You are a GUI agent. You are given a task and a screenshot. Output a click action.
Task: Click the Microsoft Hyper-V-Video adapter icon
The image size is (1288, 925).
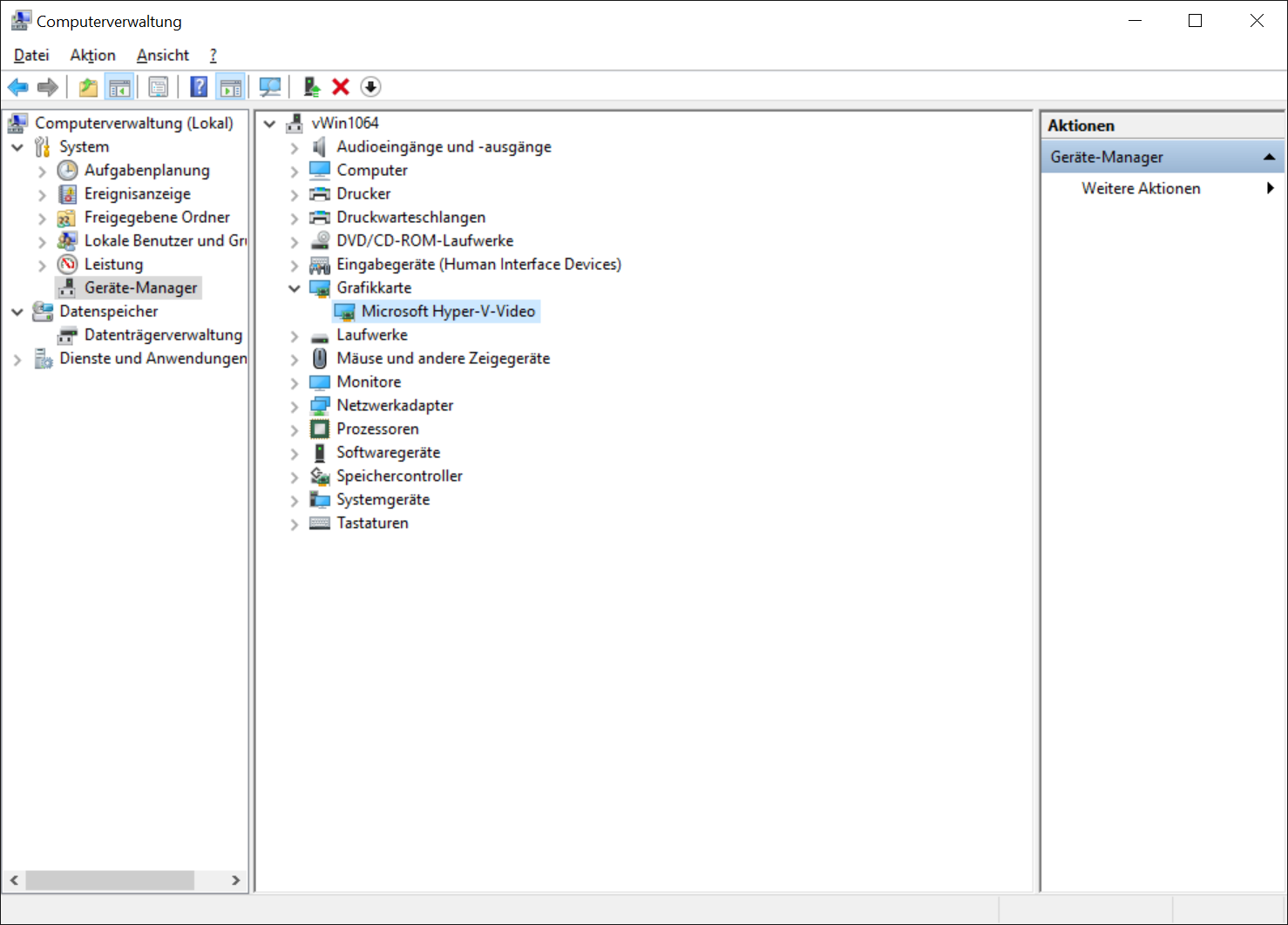pos(345,311)
